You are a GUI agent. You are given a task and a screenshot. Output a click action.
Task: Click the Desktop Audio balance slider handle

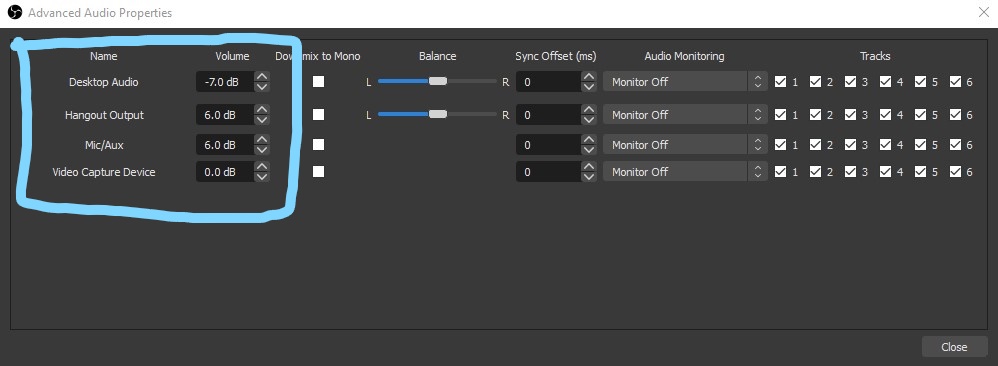438,81
